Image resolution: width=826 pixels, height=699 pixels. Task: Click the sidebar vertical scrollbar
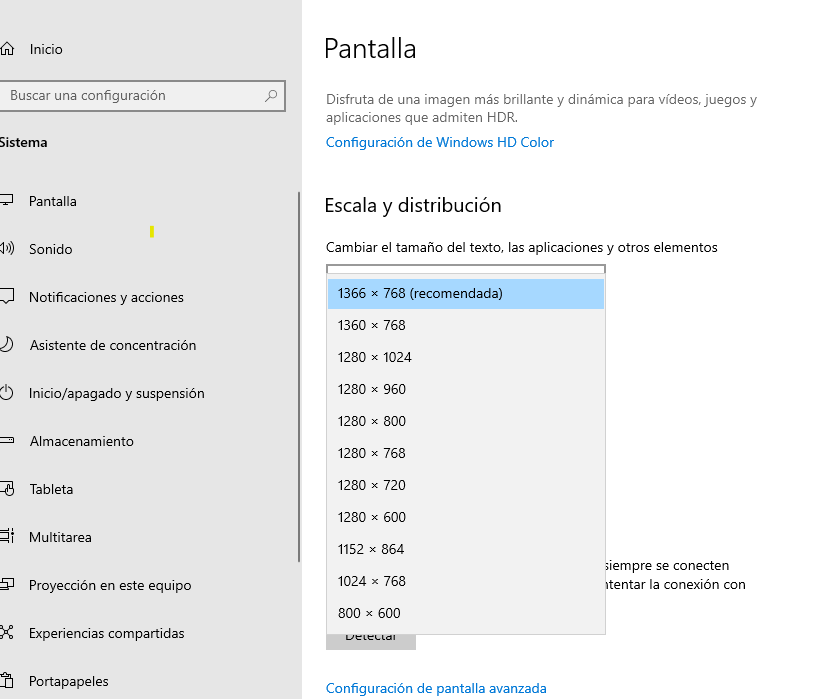(x=299, y=377)
